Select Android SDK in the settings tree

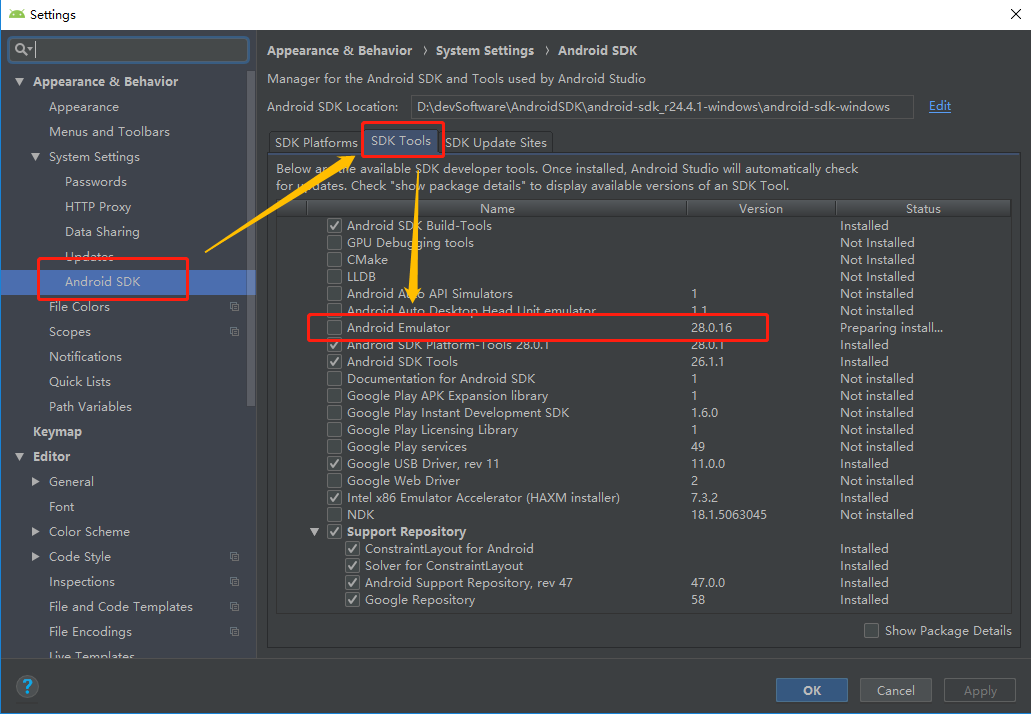click(103, 281)
